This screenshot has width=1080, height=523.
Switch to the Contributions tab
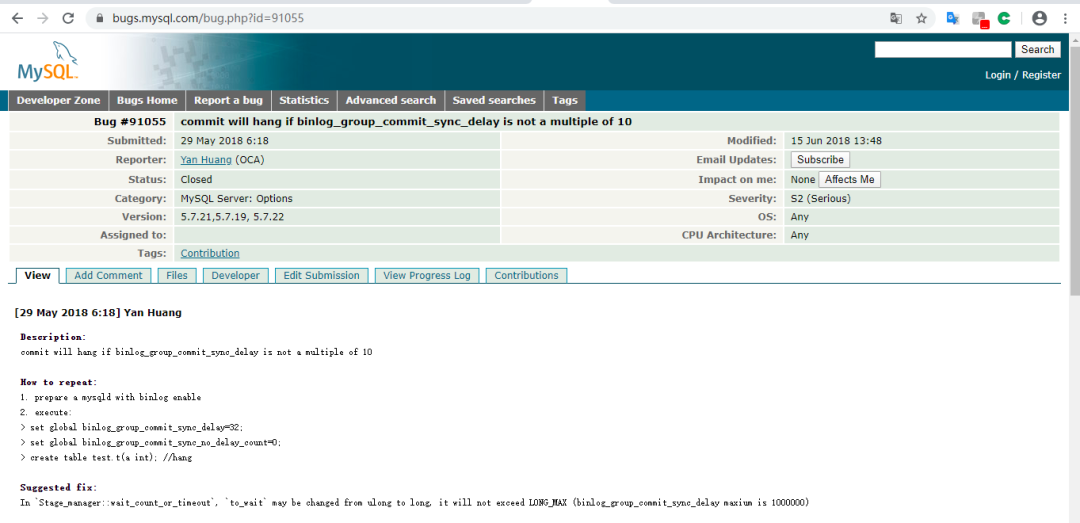pos(526,276)
